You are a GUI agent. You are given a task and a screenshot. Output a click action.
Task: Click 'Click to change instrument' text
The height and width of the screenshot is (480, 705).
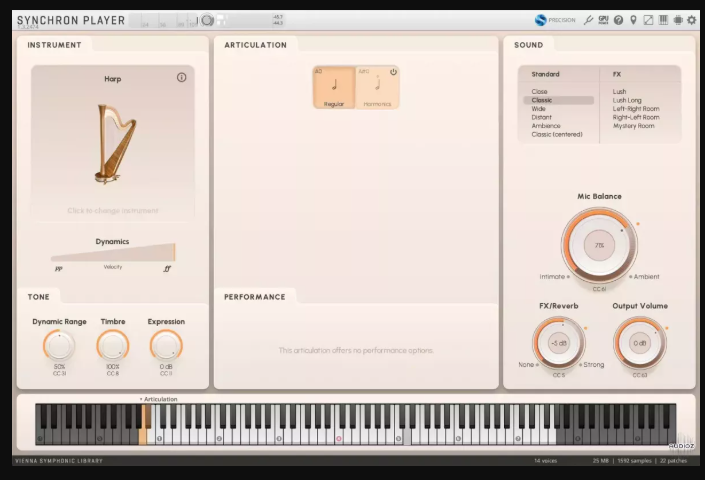pos(113,210)
